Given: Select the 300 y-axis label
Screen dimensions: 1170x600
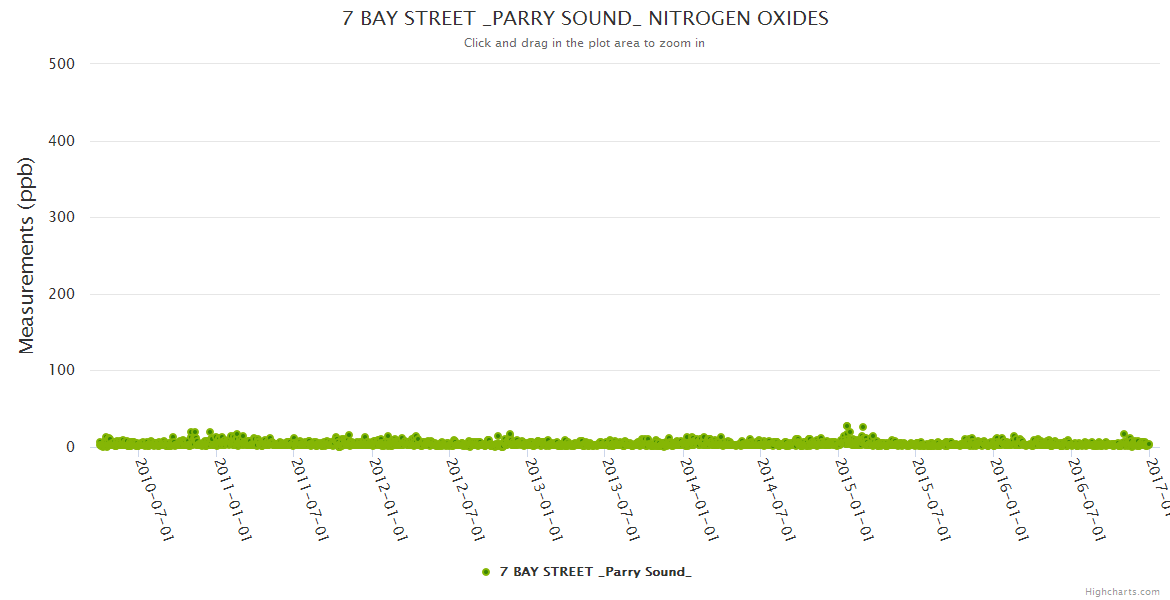Looking at the screenshot, I should coord(61,218).
